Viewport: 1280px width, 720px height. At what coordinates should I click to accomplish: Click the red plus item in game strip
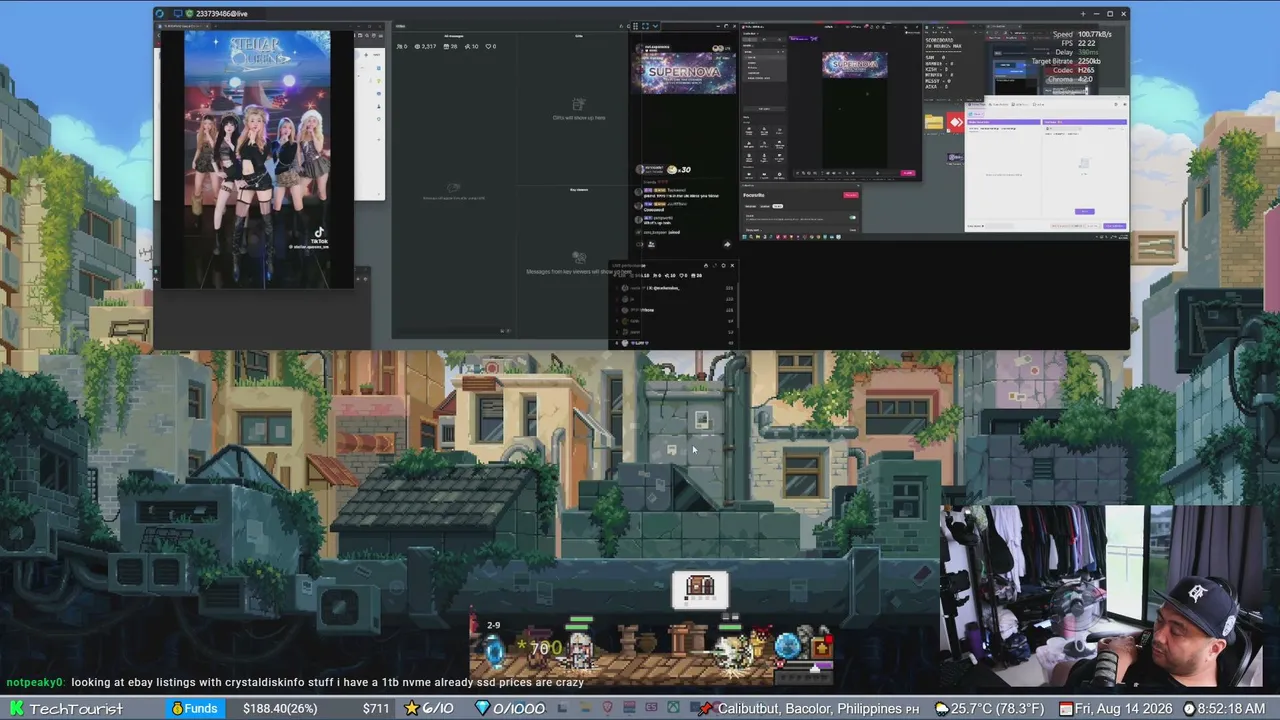pyautogui.click(x=822, y=647)
